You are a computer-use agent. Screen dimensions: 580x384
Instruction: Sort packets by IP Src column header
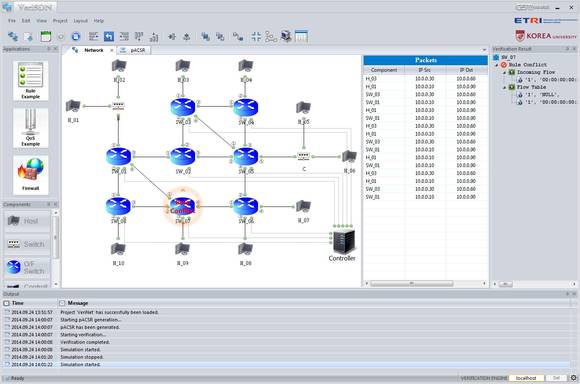[425, 70]
